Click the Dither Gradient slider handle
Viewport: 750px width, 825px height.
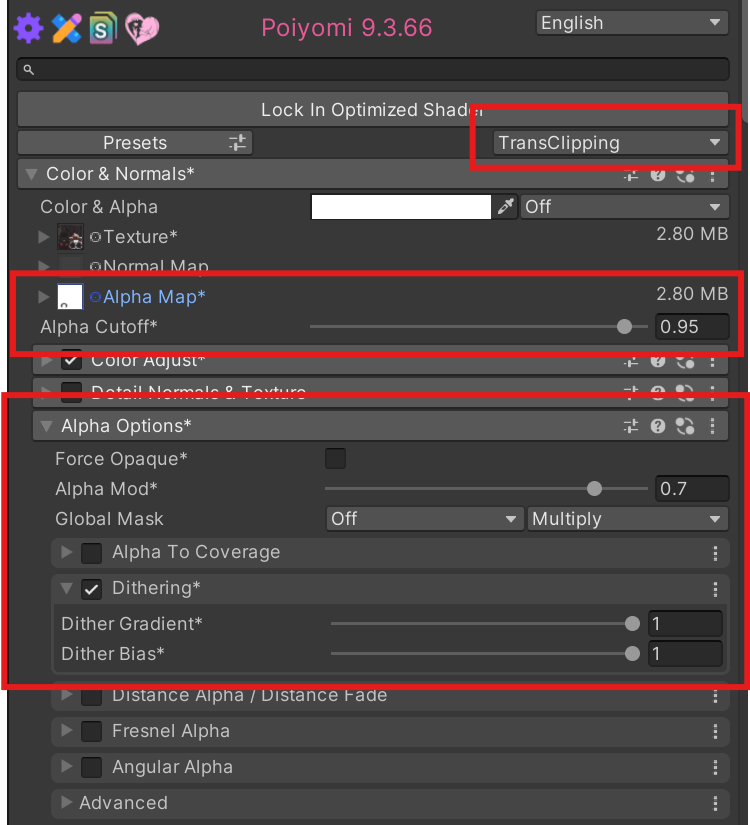632,624
